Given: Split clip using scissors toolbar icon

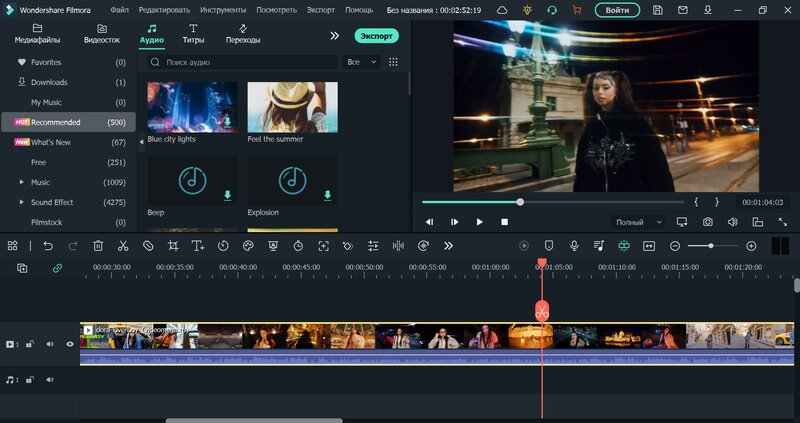Looking at the screenshot, I should click(123, 246).
